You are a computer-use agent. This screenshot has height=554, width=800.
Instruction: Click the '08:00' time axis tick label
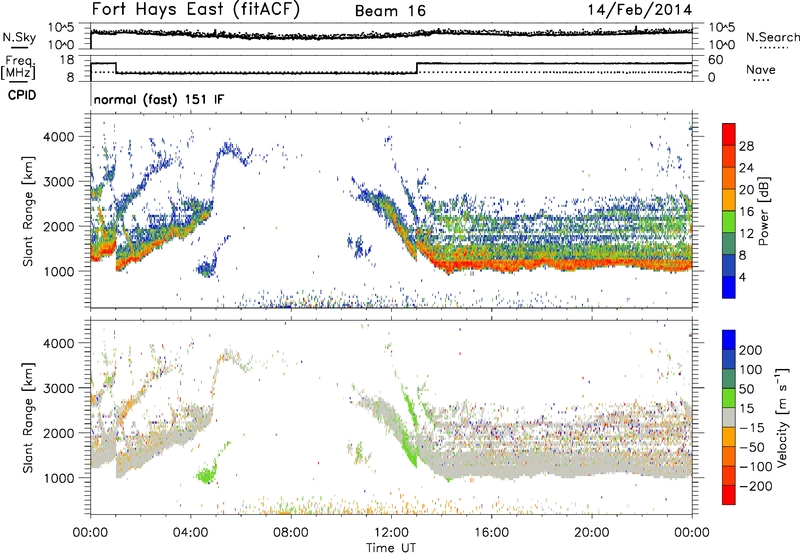click(291, 533)
